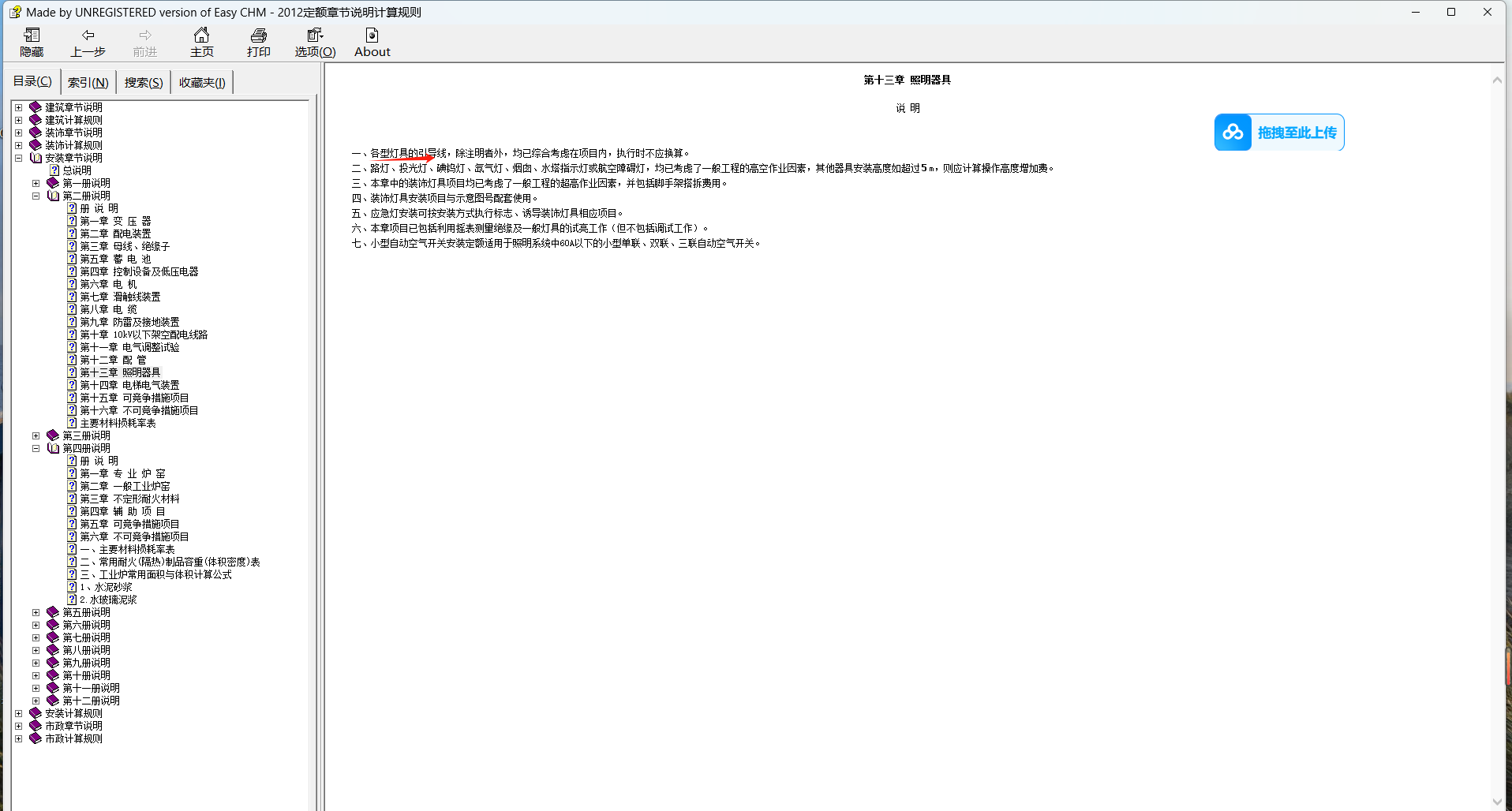This screenshot has height=811, width=1512.
Task: Click the page icon of 1、水泥砂浆
Action: click(72, 587)
